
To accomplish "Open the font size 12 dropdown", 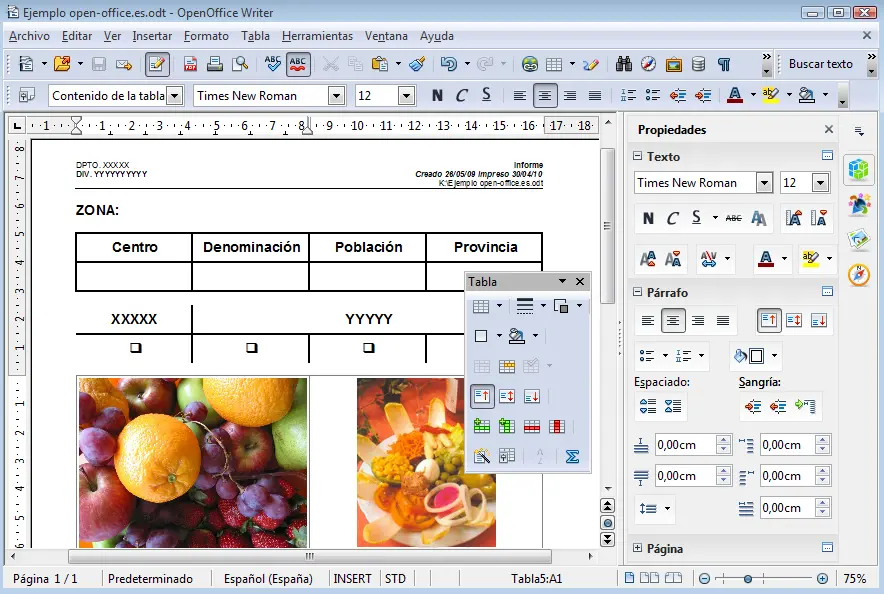I will [x=405, y=95].
